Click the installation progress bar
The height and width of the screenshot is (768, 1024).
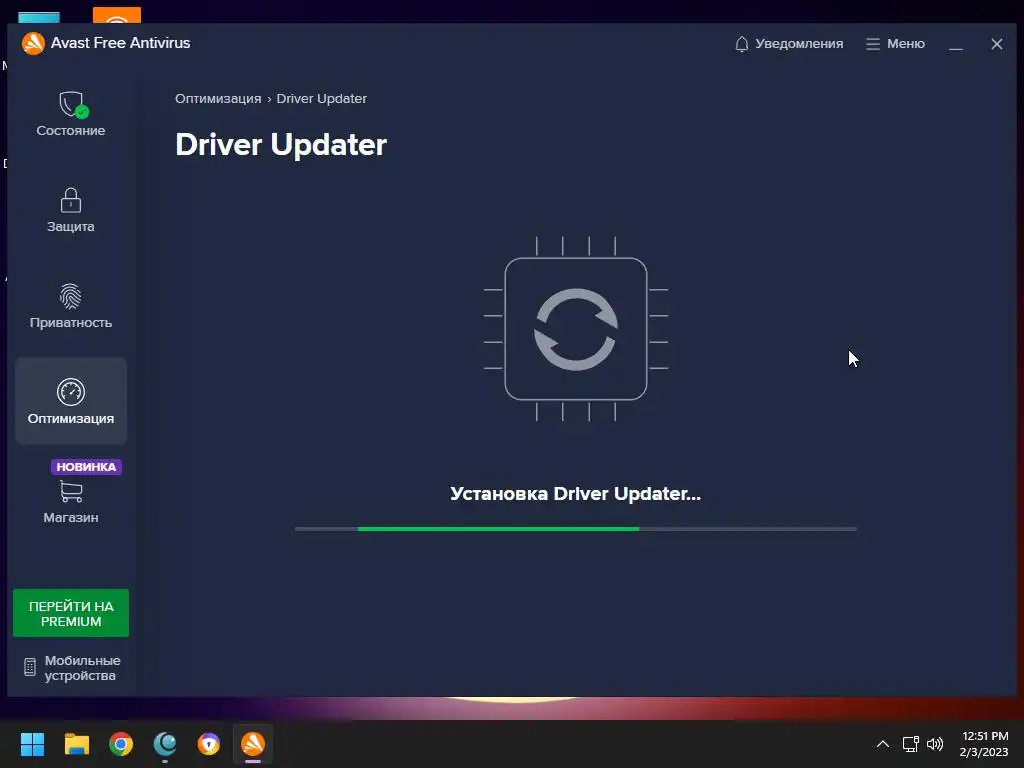[x=576, y=529]
